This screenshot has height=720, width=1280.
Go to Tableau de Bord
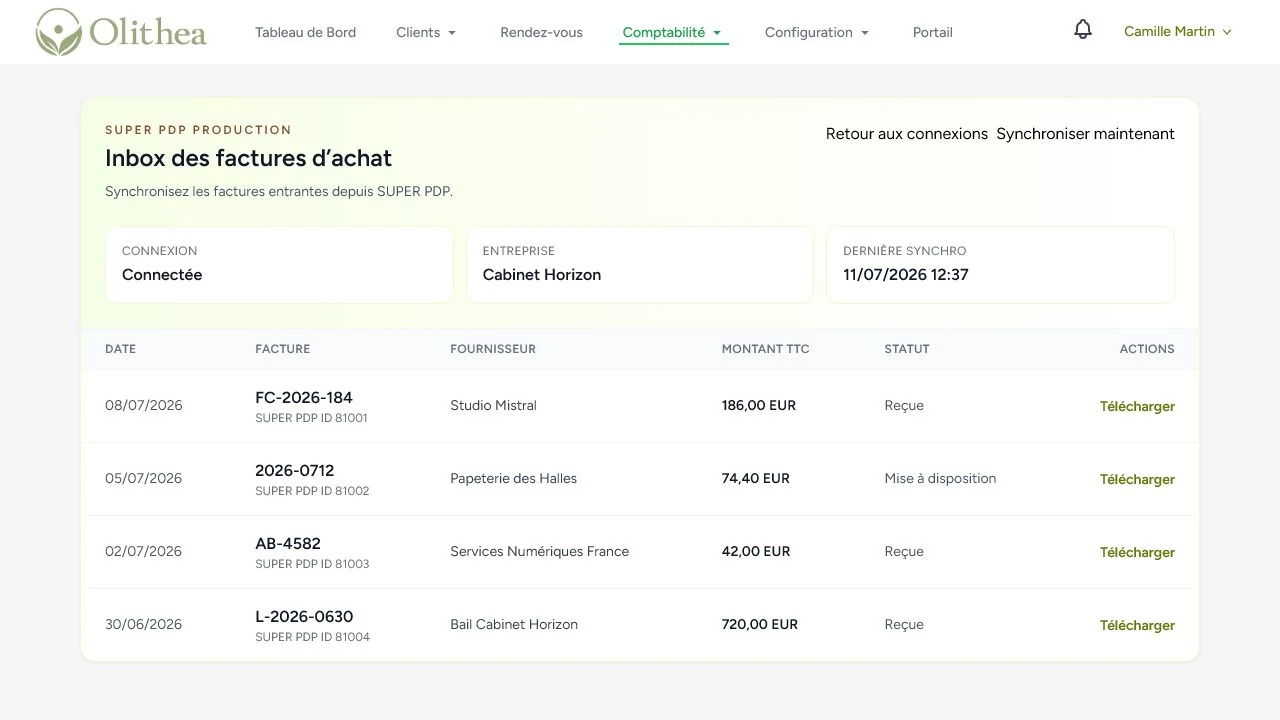tap(305, 32)
